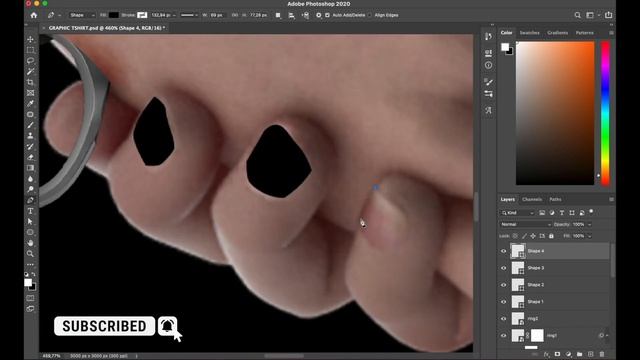Open the blend mode Normal dropdown
The width and height of the screenshot is (640, 360).
526,224
